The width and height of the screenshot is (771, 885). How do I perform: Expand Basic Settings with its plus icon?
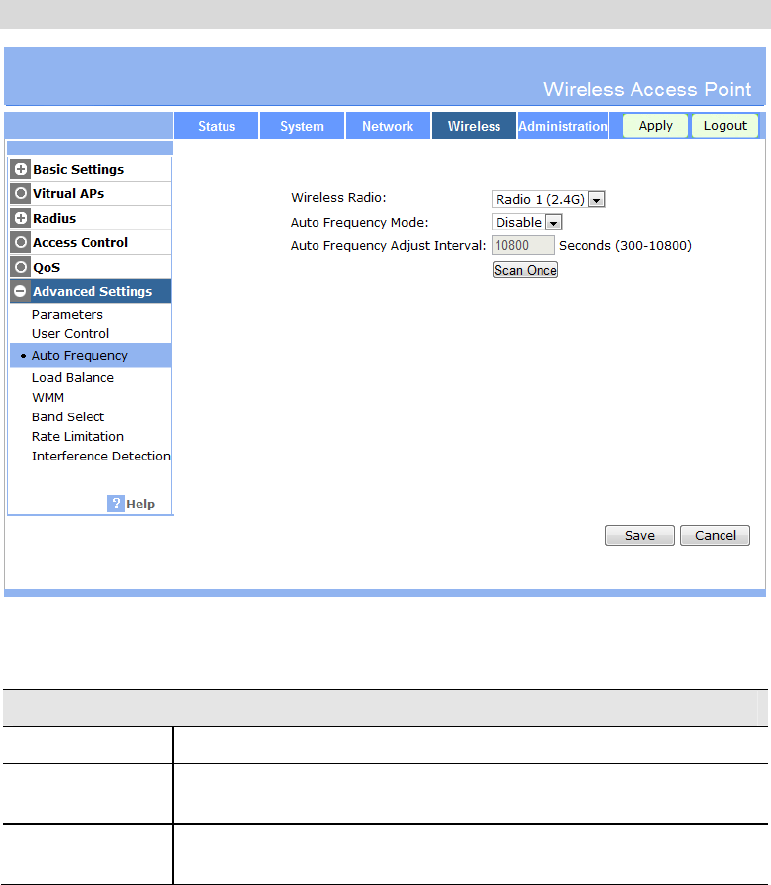click(21, 169)
